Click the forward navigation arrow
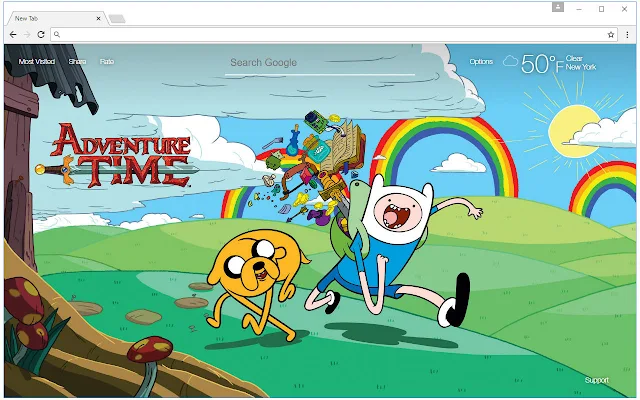The height and width of the screenshot is (400, 640). point(27,35)
